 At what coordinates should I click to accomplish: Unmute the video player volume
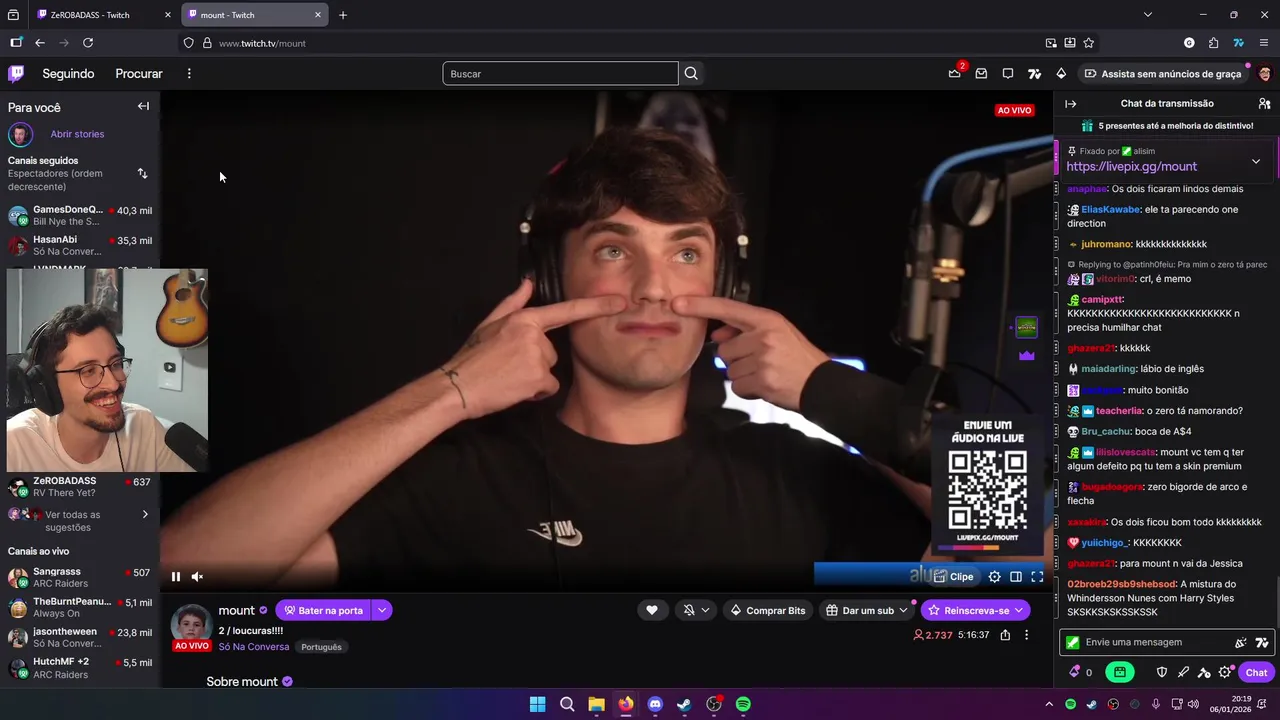[x=197, y=576]
